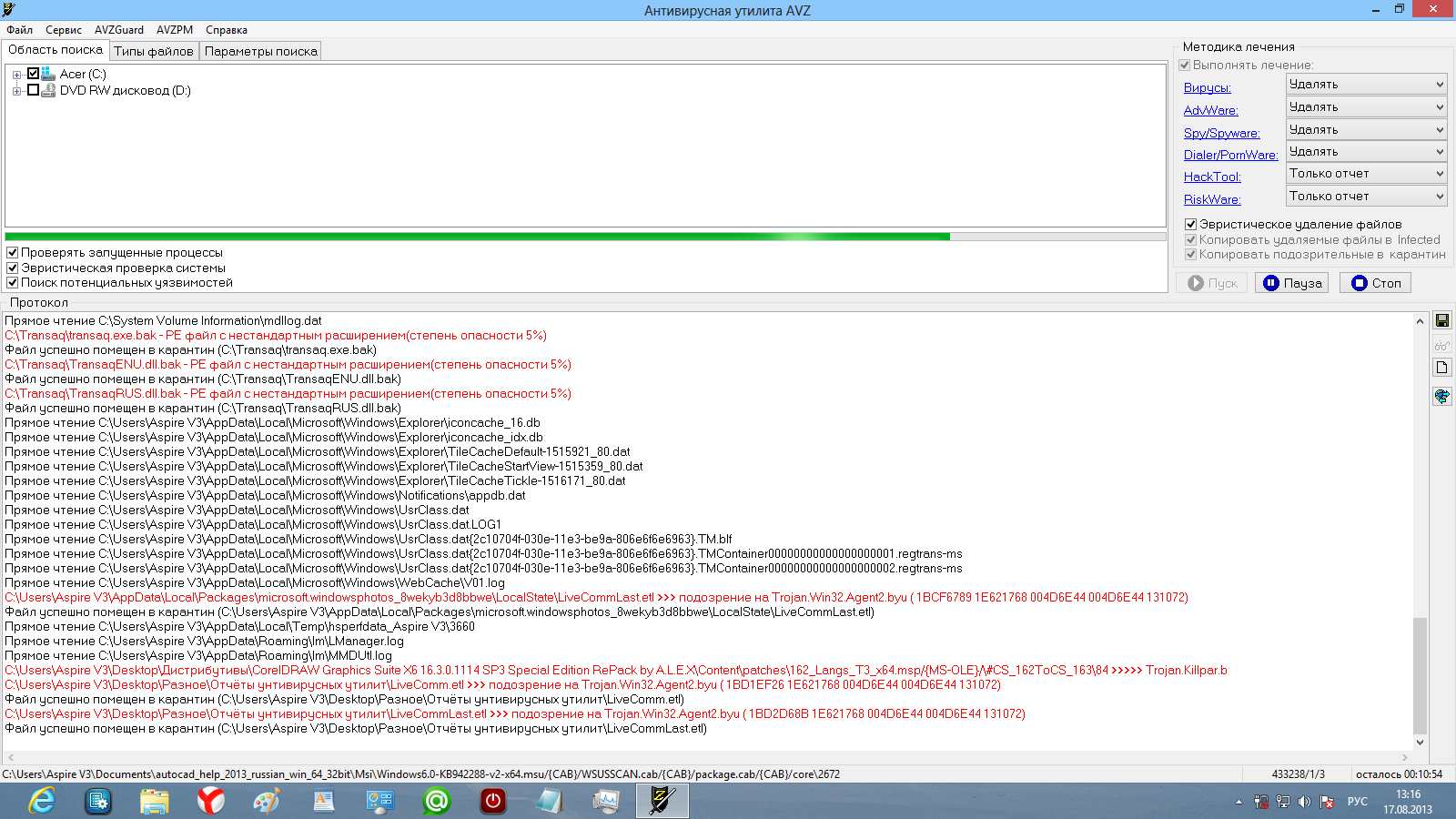Screen dimensions: 1456x819
Task: Expand the DVD RW дисковод (D:) tree node
Action: pos(16,91)
